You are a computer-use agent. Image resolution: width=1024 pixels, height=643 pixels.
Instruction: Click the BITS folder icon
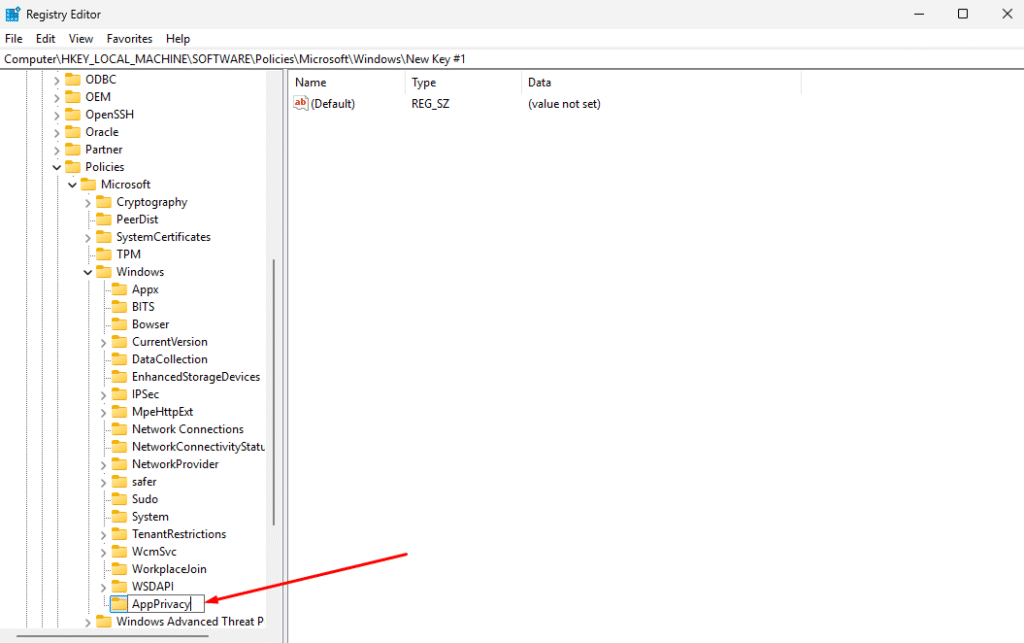tap(119, 307)
